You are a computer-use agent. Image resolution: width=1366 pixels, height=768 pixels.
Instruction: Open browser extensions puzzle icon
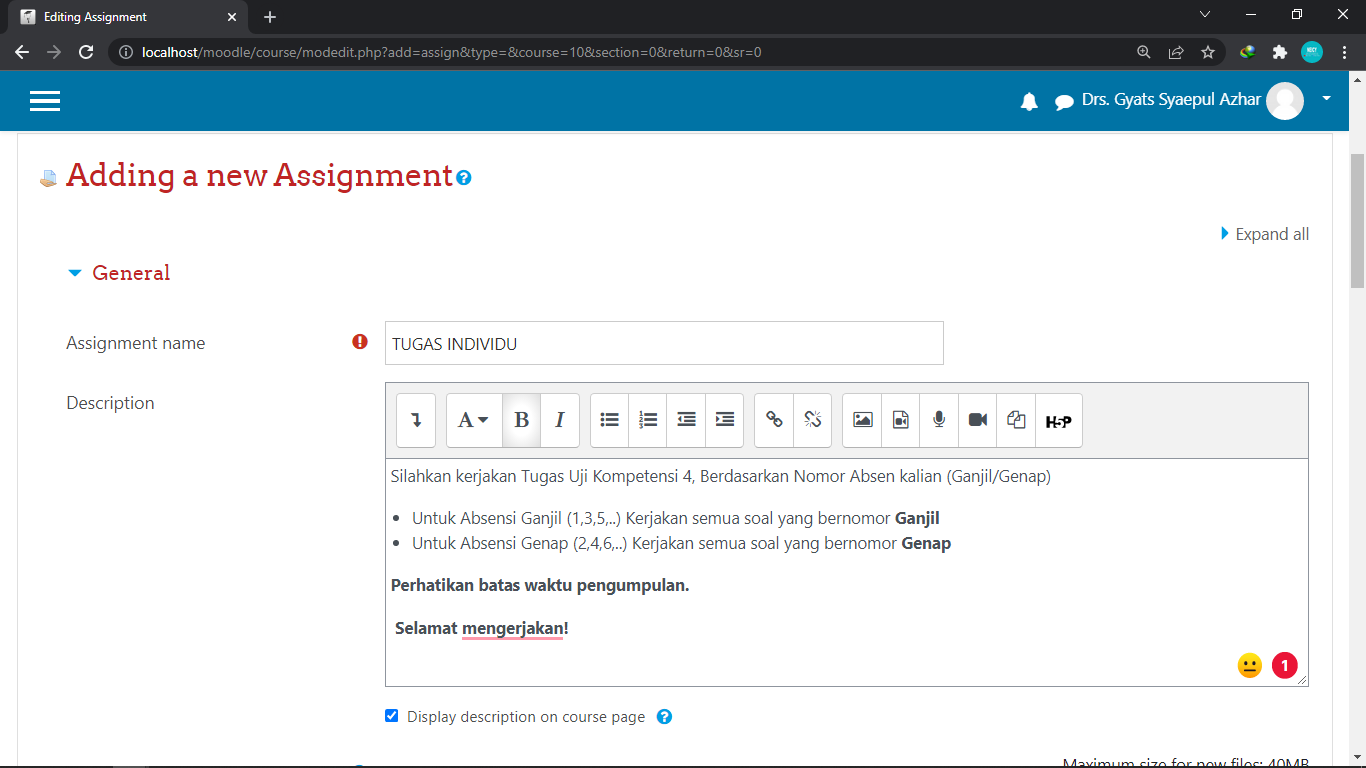[x=1280, y=52]
